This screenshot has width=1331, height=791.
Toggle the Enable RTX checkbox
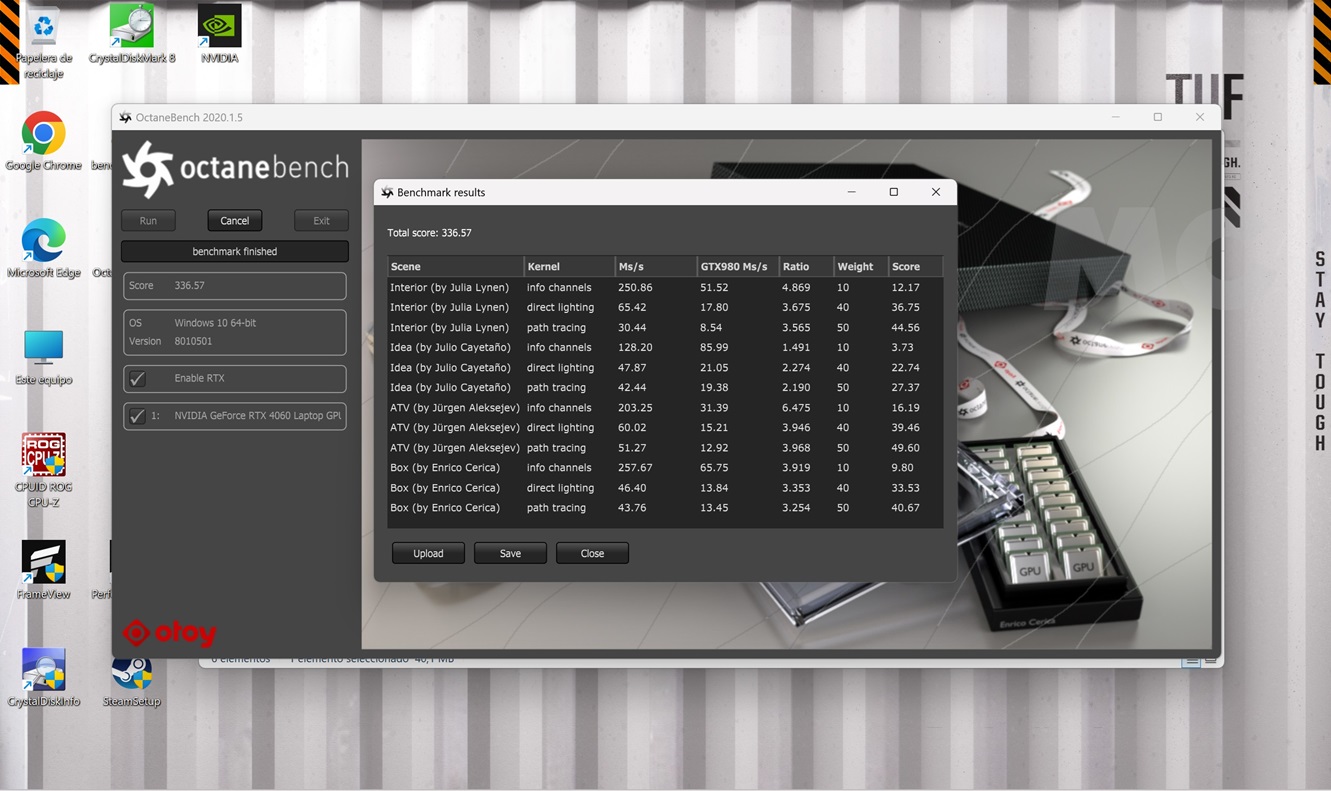(x=138, y=379)
